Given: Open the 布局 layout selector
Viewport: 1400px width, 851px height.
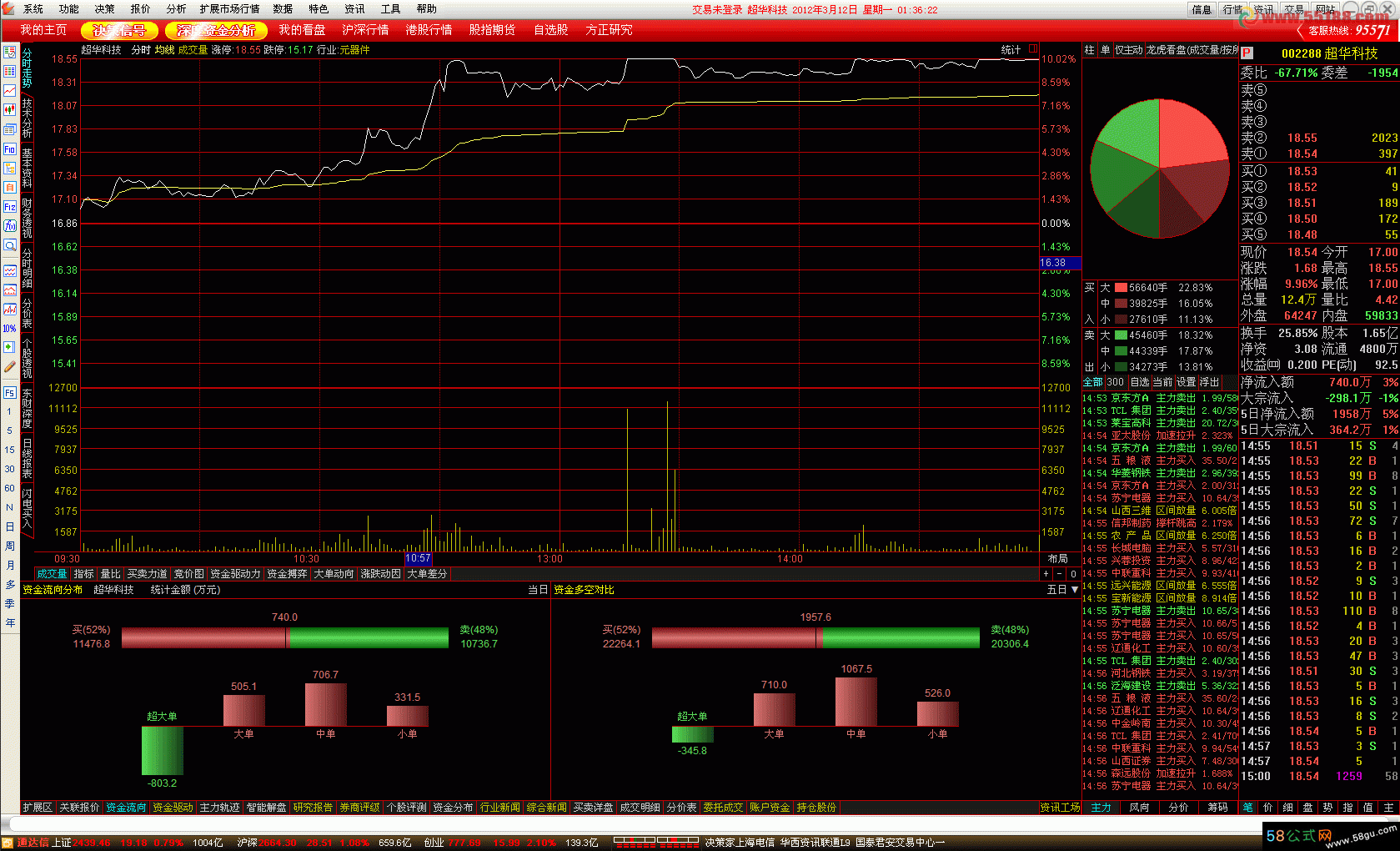Looking at the screenshot, I should click(1058, 559).
